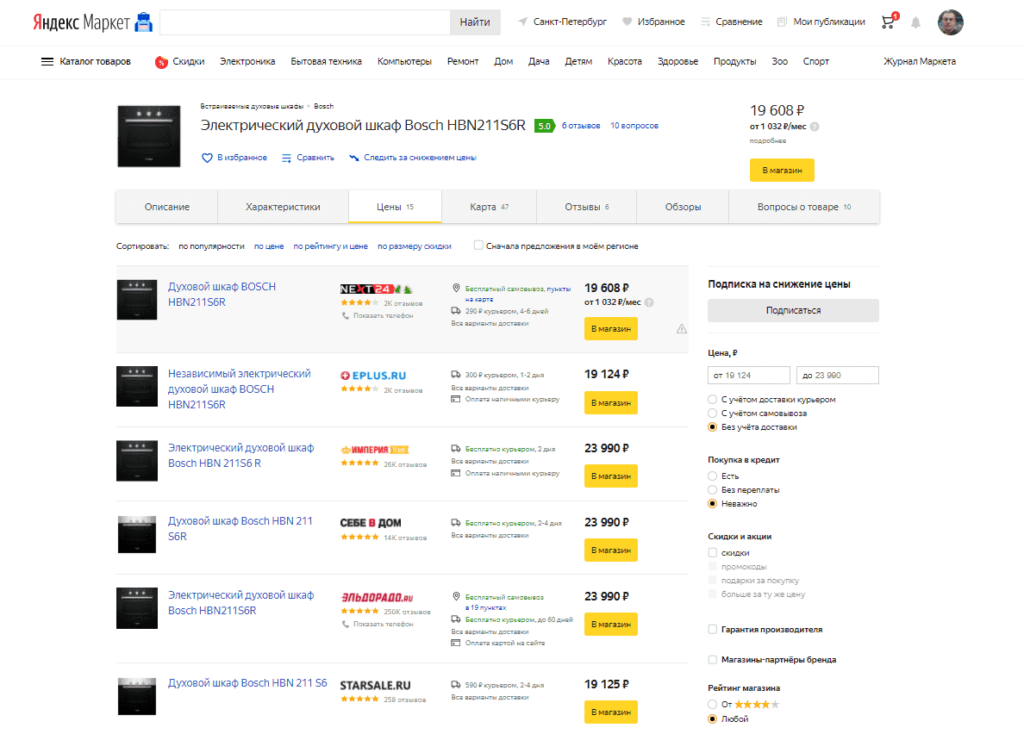
Task: Click the notifications bell icon
Action: click(915, 22)
